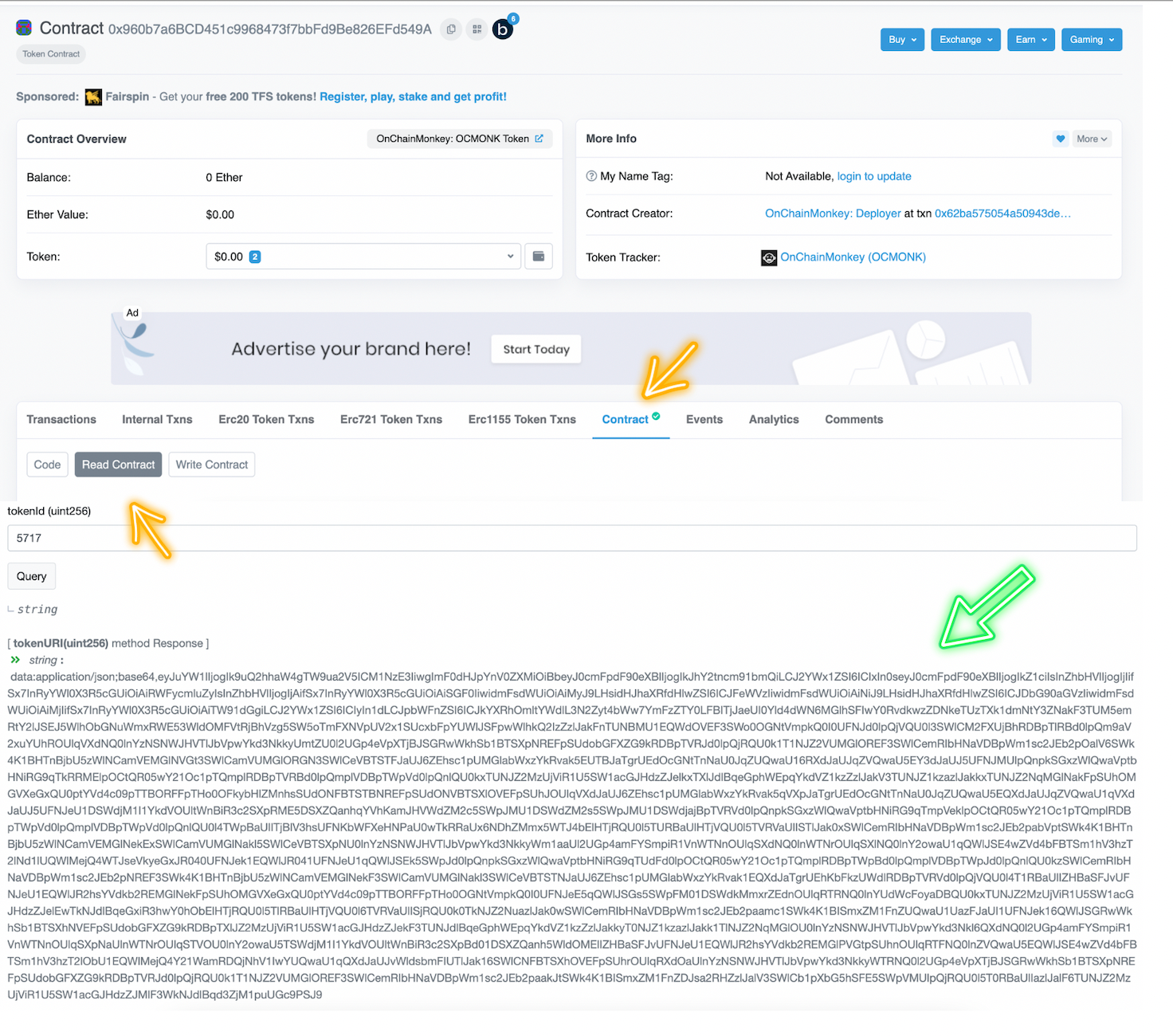This screenshot has height=1036, width=1173.
Task: Copy the contract address to clipboard
Action: tap(451, 29)
